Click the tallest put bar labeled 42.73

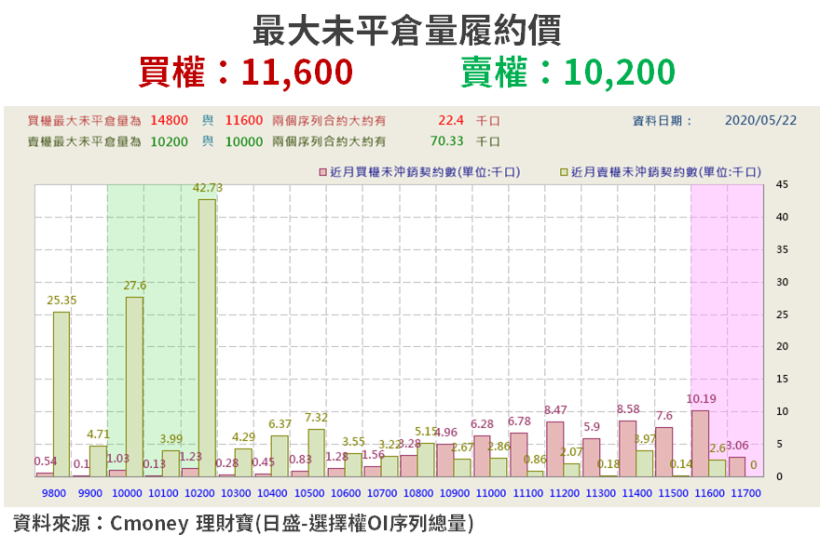coord(207,338)
